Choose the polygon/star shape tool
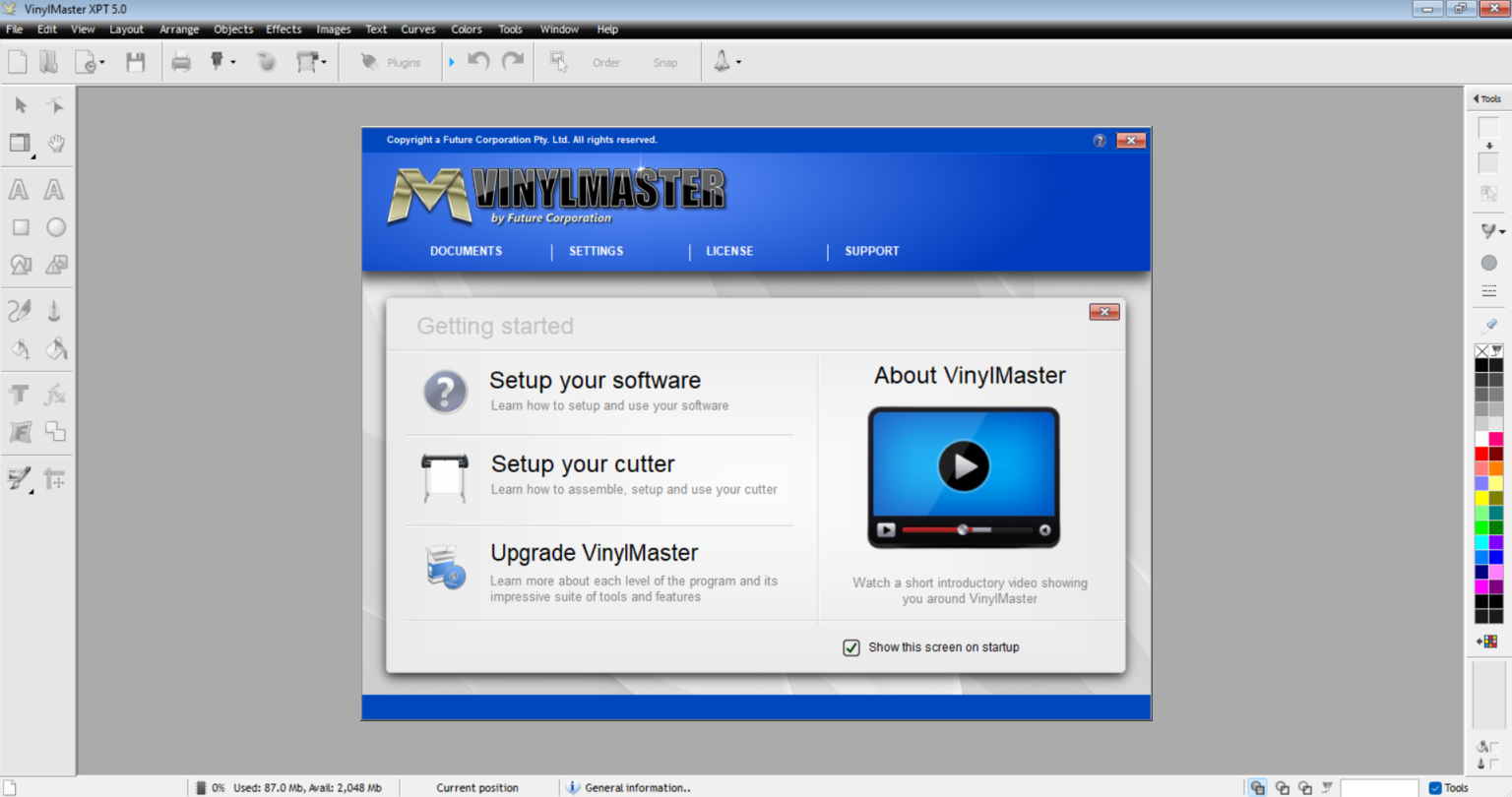 pos(21,265)
